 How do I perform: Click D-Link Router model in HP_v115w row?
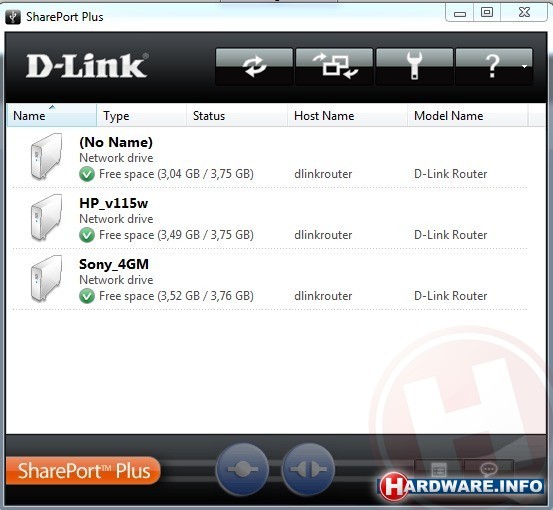click(x=450, y=235)
